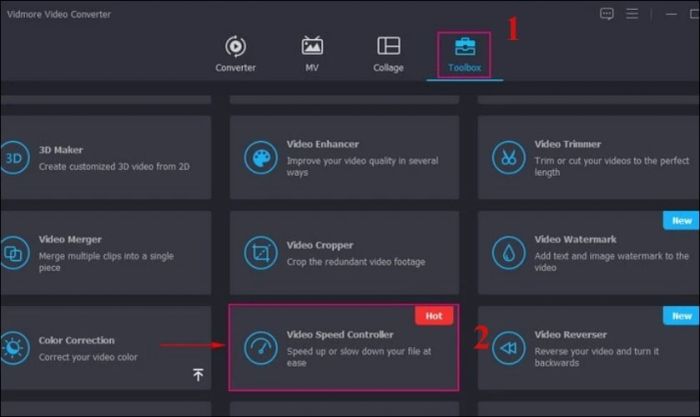Click the Video Watermark title text
Screen dimensions: 700x417
(575, 240)
